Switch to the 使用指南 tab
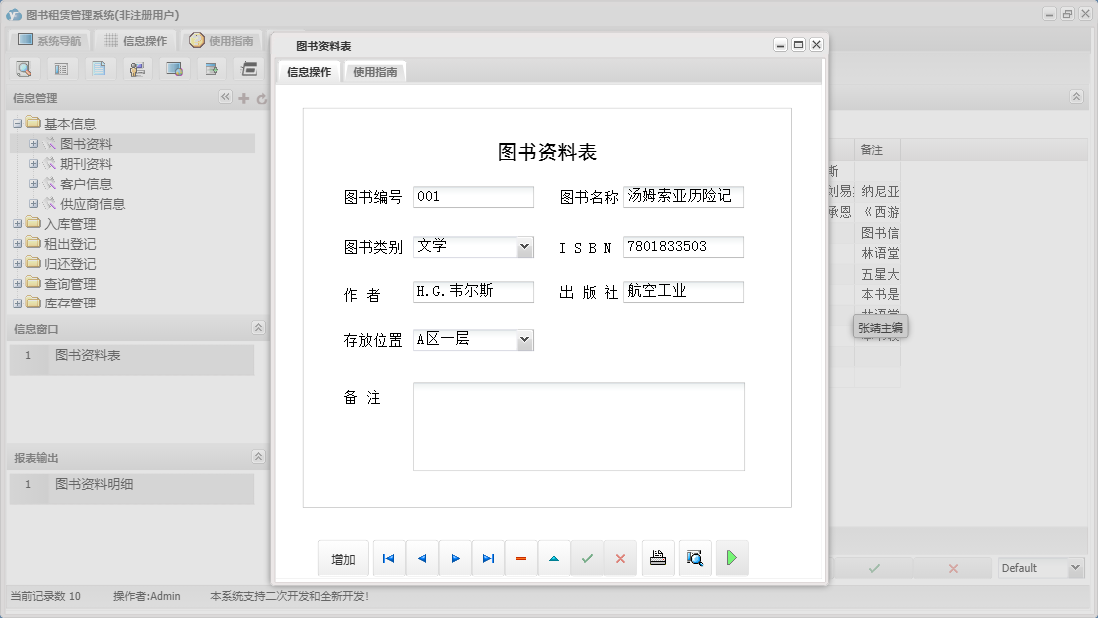 (373, 72)
